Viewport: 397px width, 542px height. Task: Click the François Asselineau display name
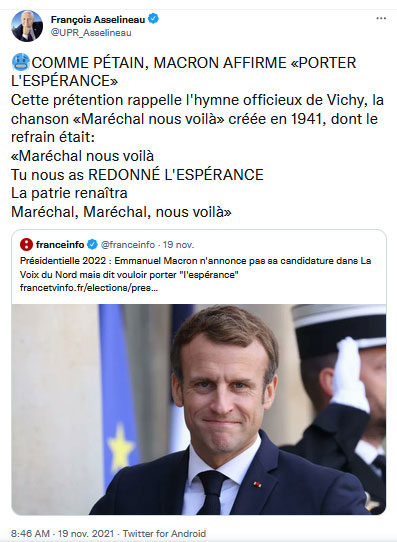[98, 19]
